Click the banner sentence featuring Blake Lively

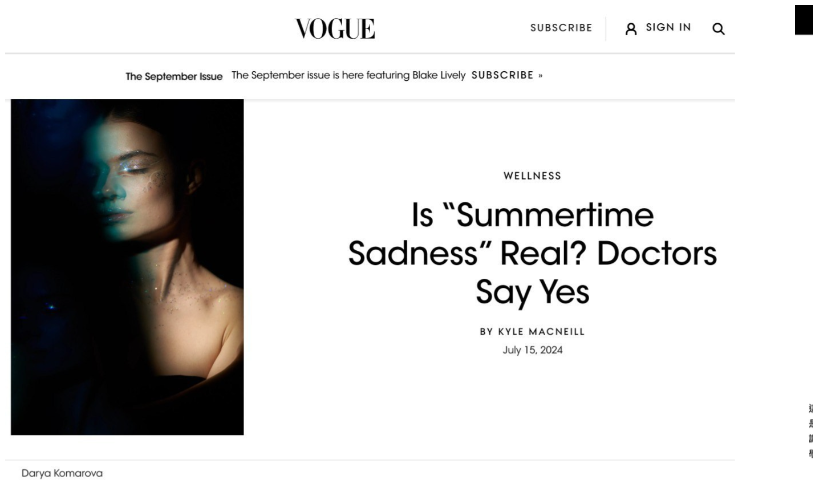pos(348,76)
